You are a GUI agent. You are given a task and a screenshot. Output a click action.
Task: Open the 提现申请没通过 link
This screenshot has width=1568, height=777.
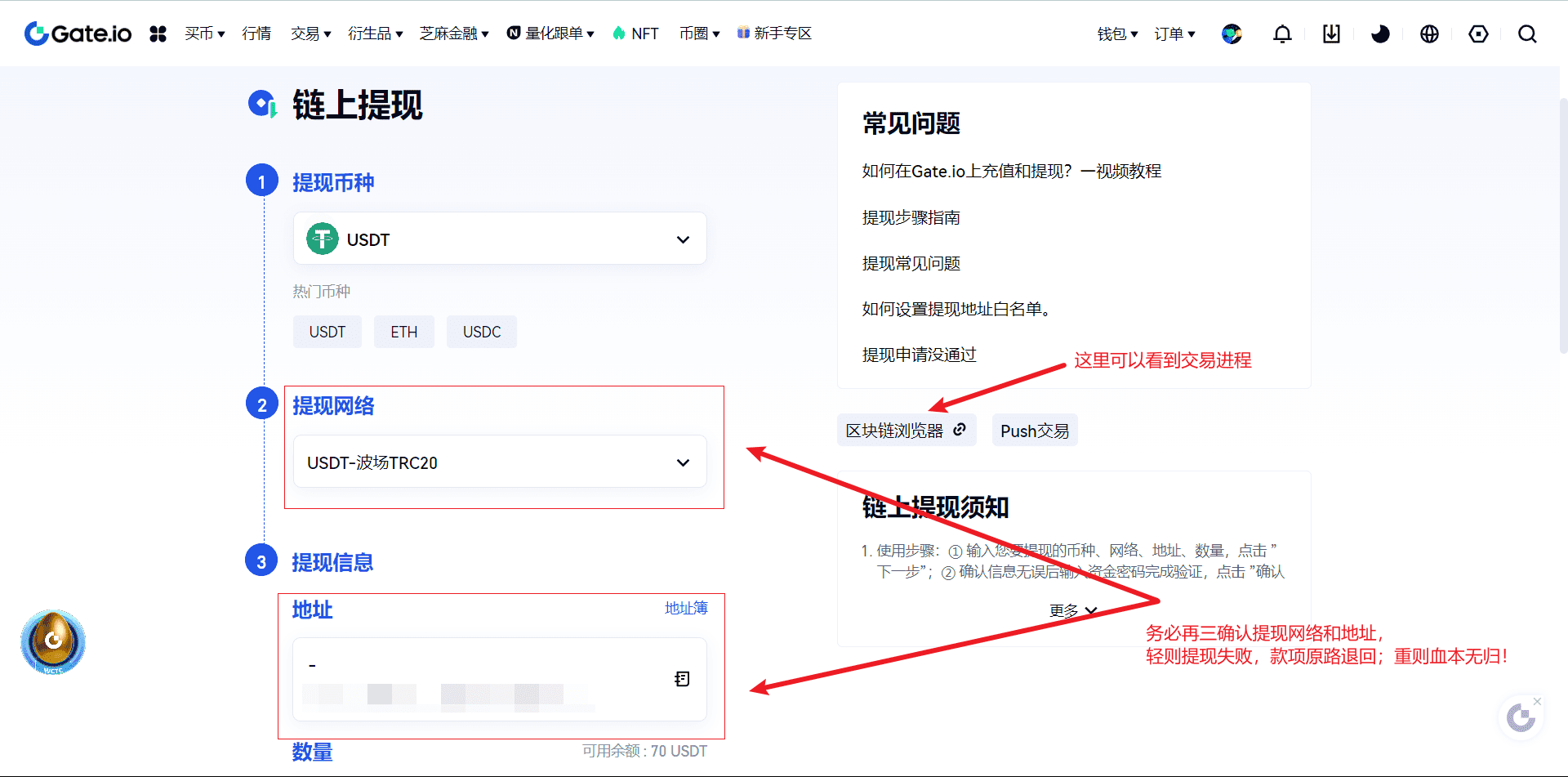tap(920, 355)
